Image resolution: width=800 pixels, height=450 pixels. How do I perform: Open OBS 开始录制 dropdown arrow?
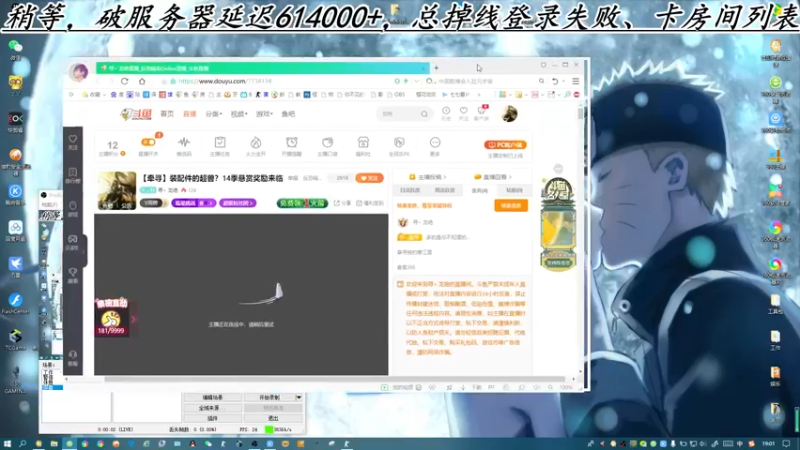299,397
